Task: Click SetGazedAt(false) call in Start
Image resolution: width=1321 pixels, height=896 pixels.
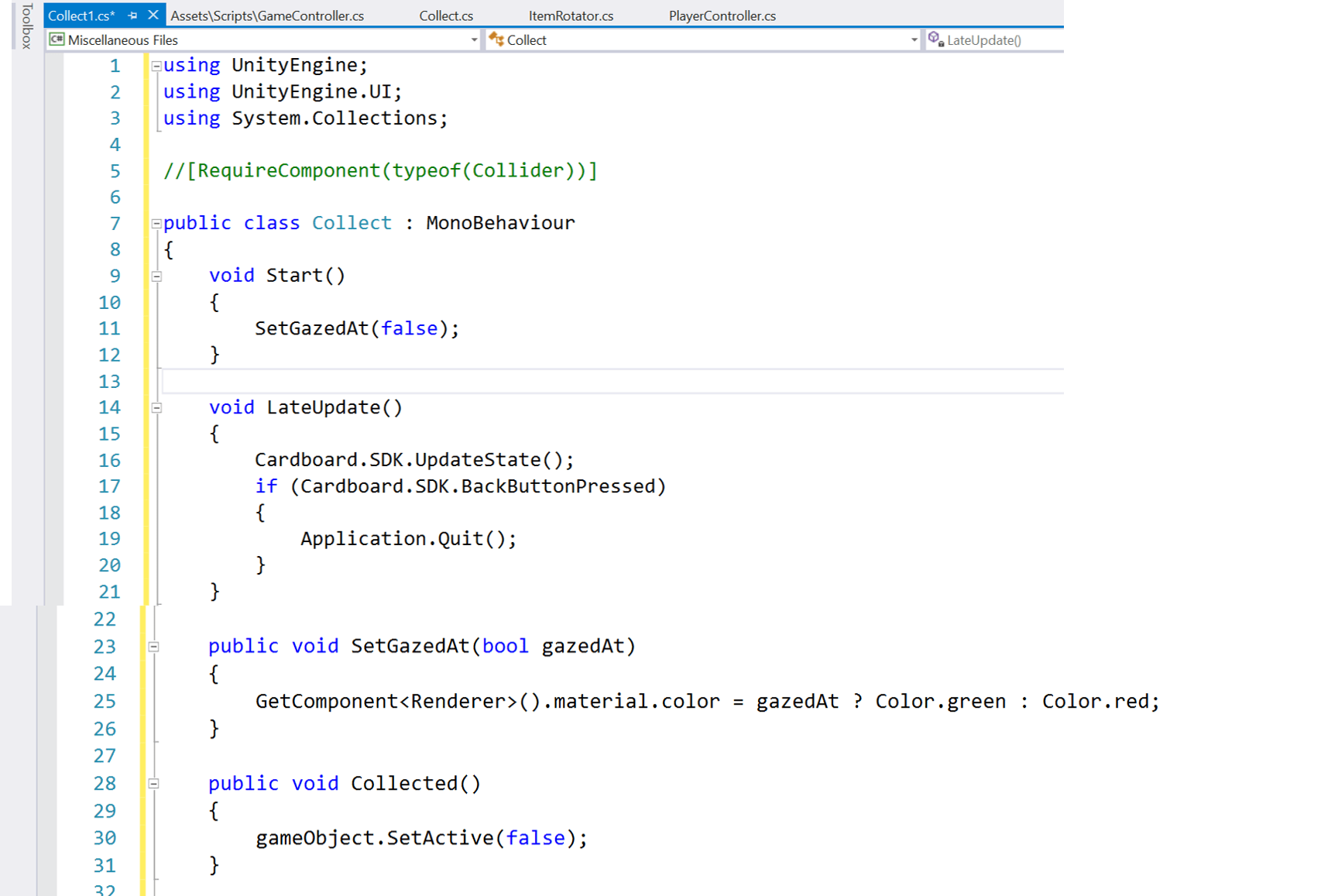Action: coord(357,328)
